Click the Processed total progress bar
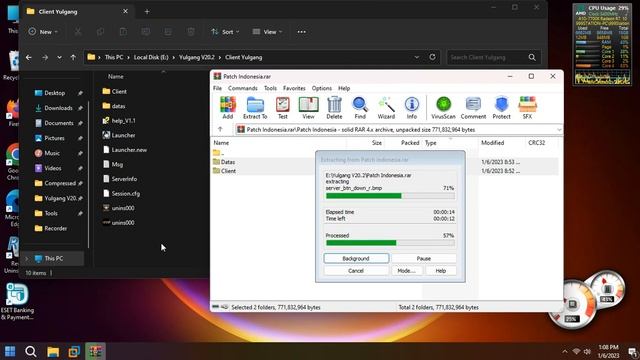Image resolution: width=640 pixels, height=360 pixels. tap(390, 243)
